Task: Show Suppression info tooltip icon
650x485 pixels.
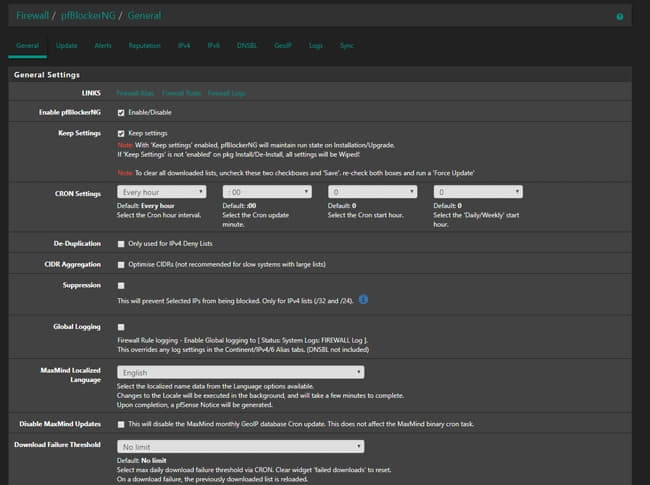Action: click(363, 299)
